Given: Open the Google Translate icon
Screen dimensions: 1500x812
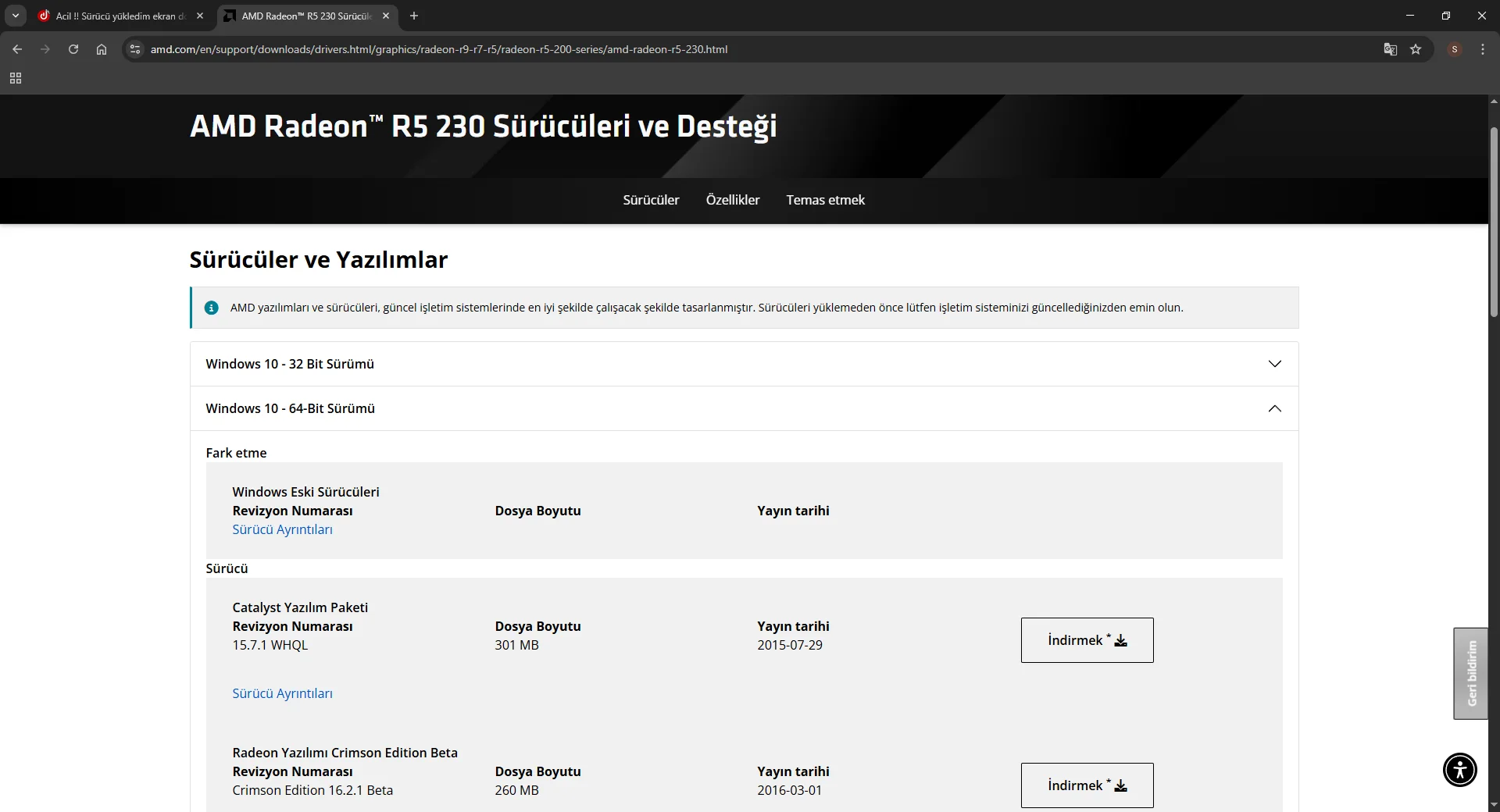Looking at the screenshot, I should pos(1391,49).
